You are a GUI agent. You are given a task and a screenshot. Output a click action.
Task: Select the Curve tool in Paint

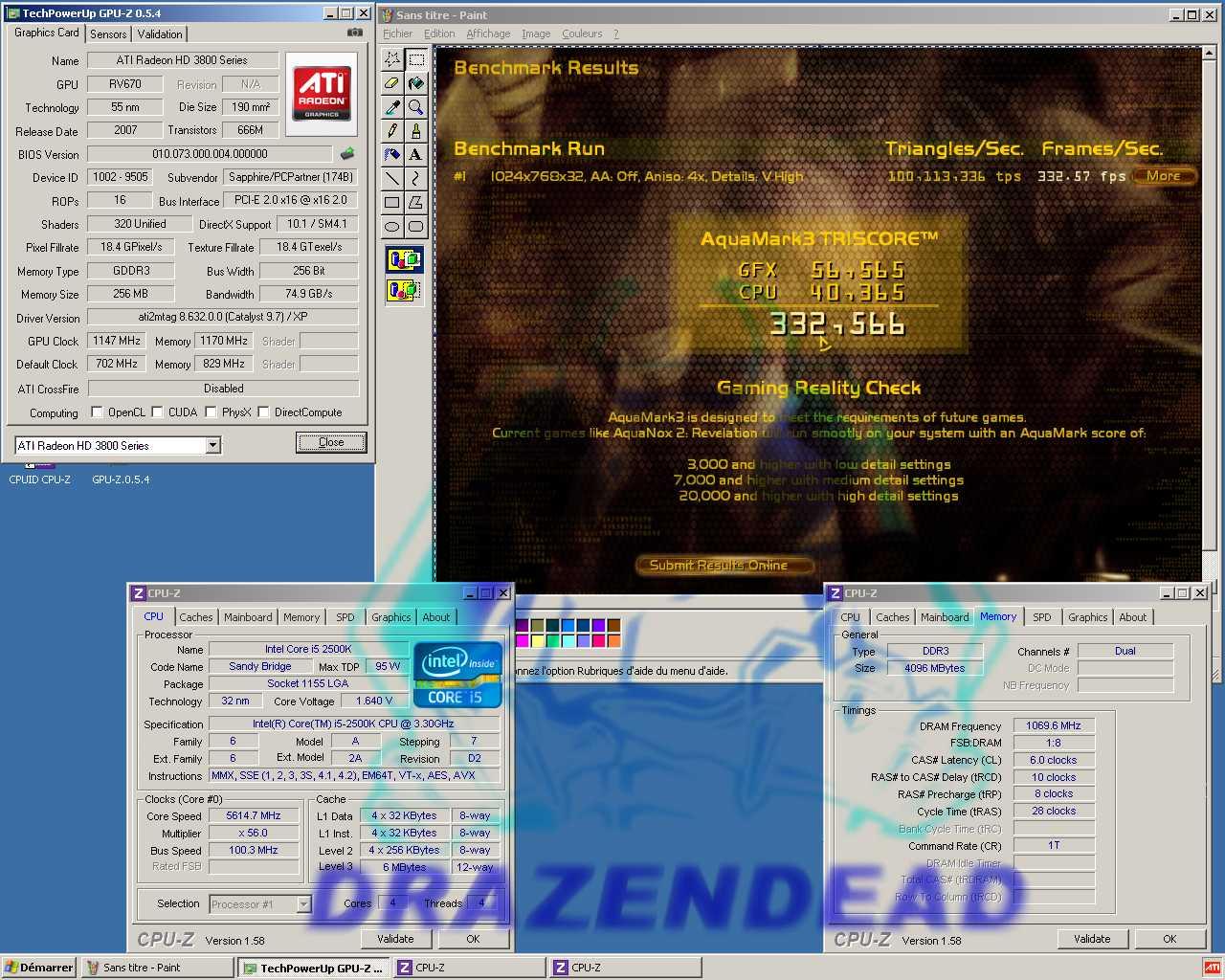[x=416, y=178]
